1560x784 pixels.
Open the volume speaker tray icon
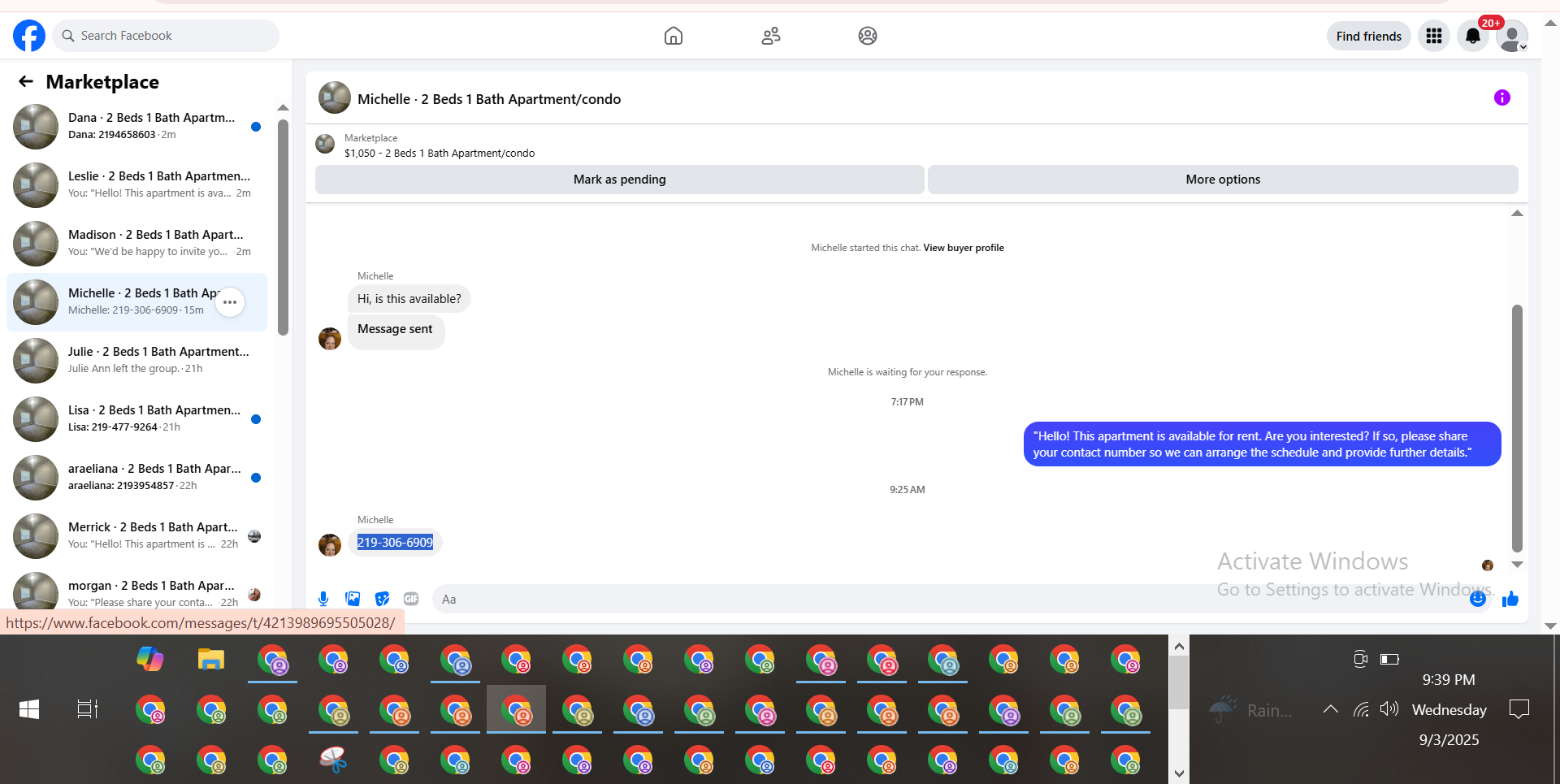pos(1389,708)
